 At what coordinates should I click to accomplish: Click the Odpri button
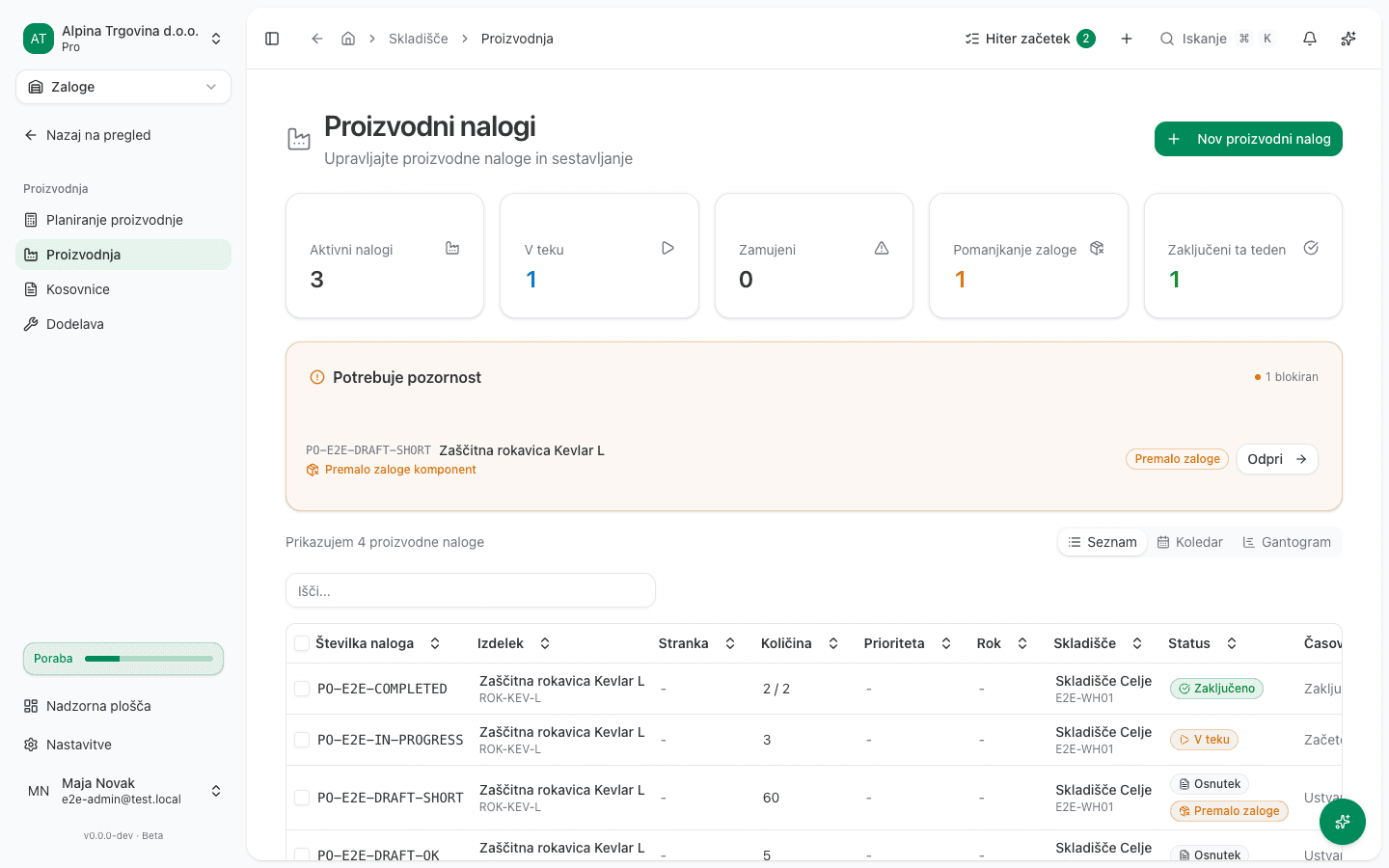coord(1277,459)
